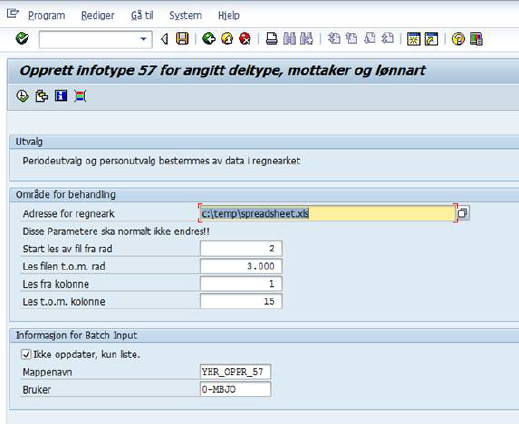Click the green checkmark Enter icon
519x424 pixels.
(22, 39)
